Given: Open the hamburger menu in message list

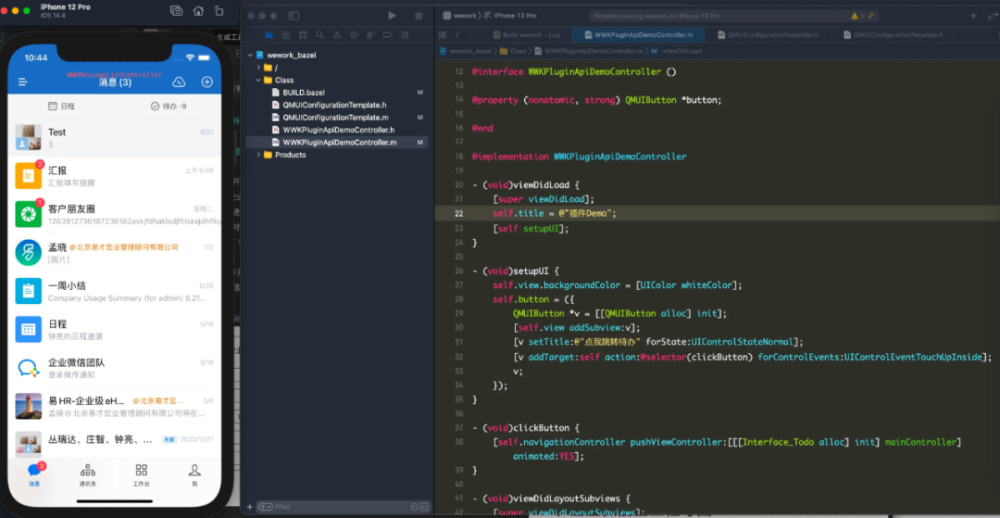Looking at the screenshot, I should (23, 82).
